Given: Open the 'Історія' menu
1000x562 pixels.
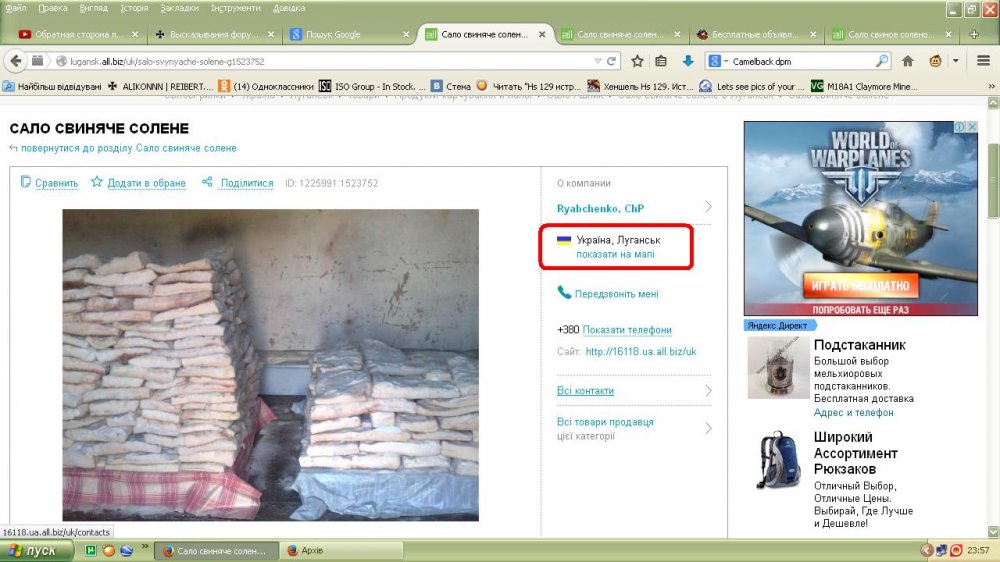Looking at the screenshot, I should [x=134, y=8].
